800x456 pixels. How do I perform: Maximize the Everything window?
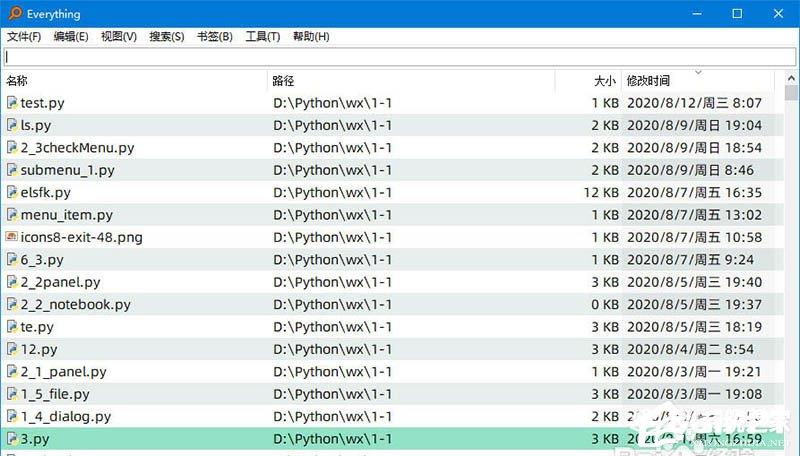737,14
